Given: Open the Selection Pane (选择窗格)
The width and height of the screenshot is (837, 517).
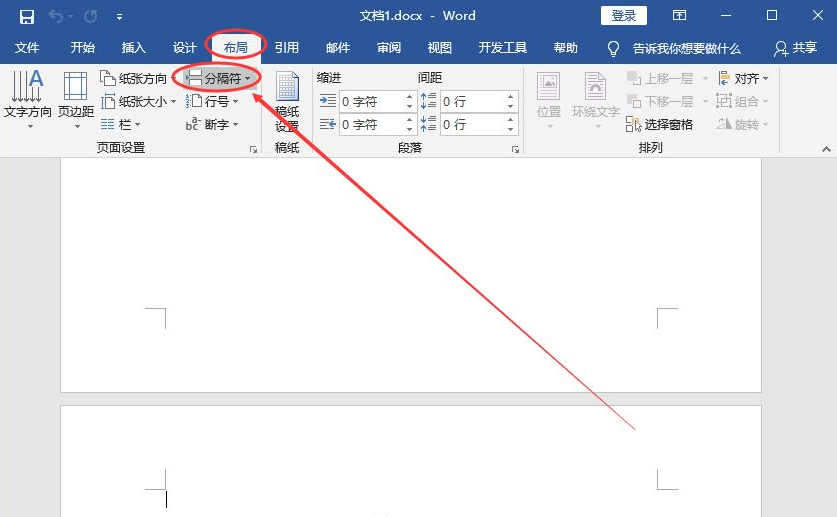Looking at the screenshot, I should pyautogui.click(x=659, y=125).
